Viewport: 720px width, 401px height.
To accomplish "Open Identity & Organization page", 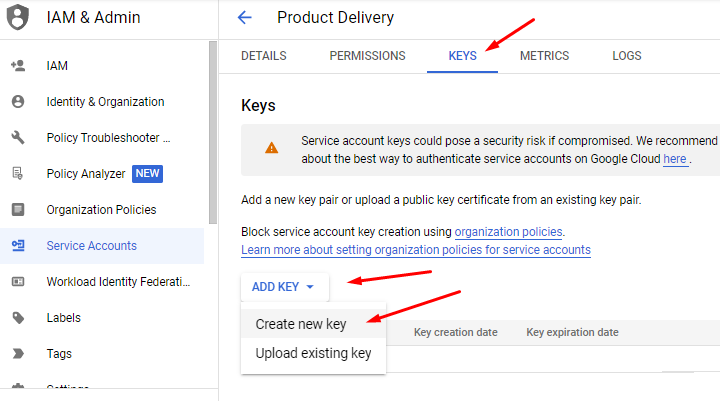I will [x=105, y=102].
